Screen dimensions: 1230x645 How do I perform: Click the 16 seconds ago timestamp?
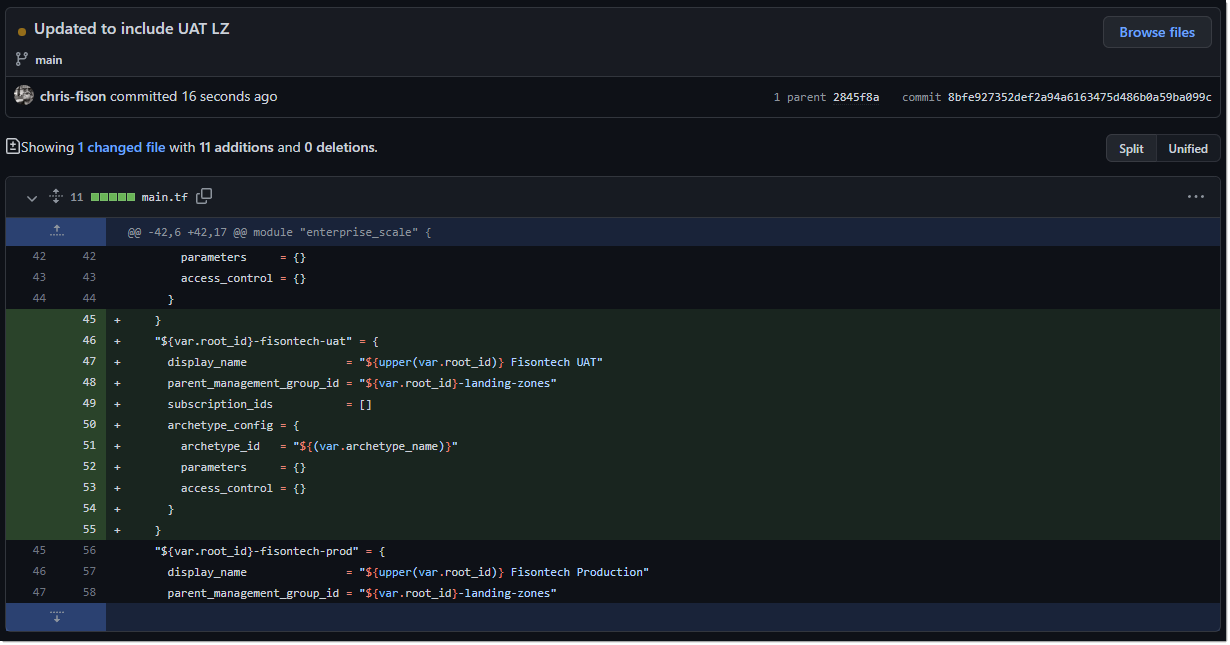[x=229, y=97]
